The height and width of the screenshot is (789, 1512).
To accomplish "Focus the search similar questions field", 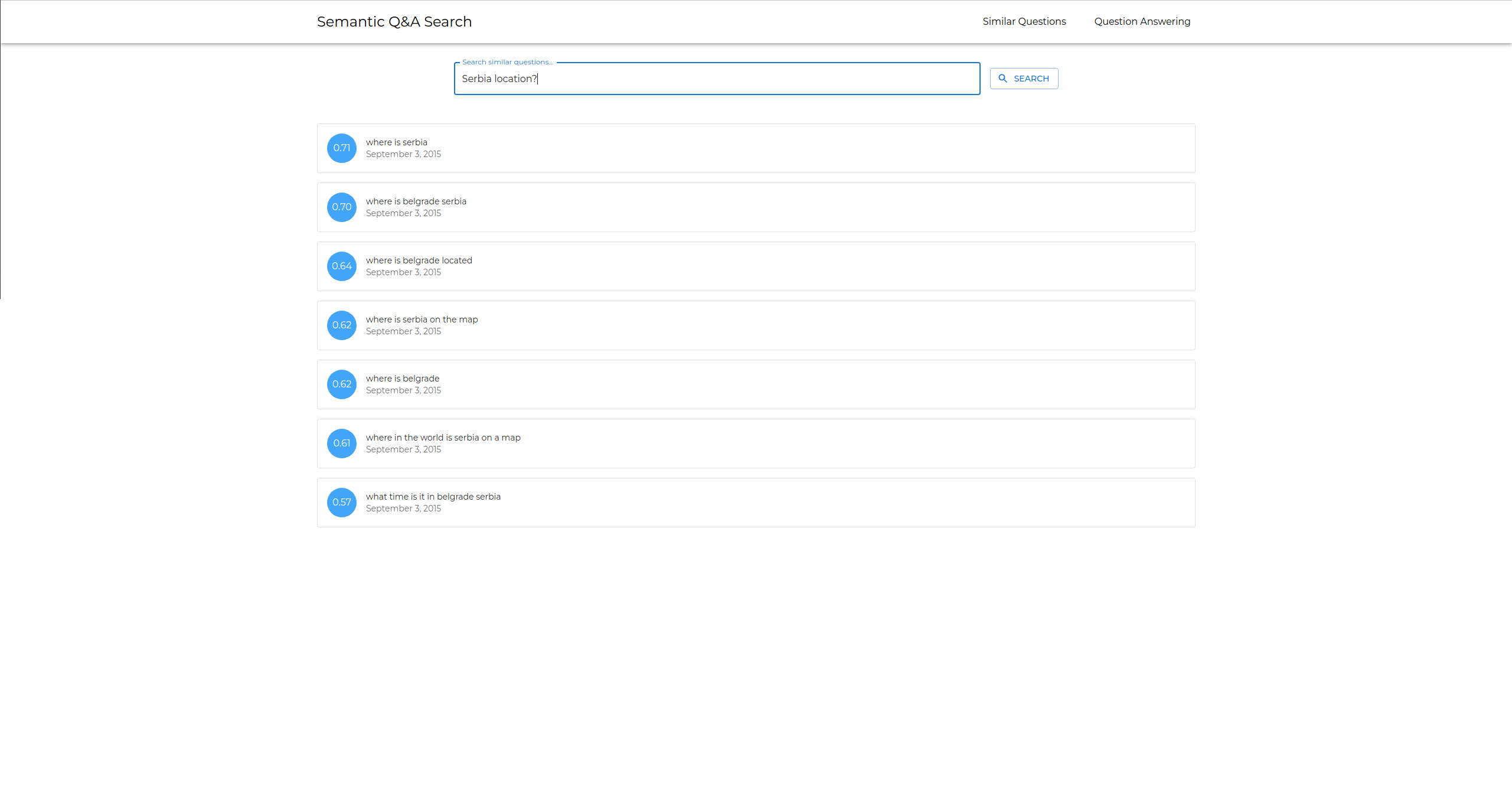I will click(x=716, y=79).
